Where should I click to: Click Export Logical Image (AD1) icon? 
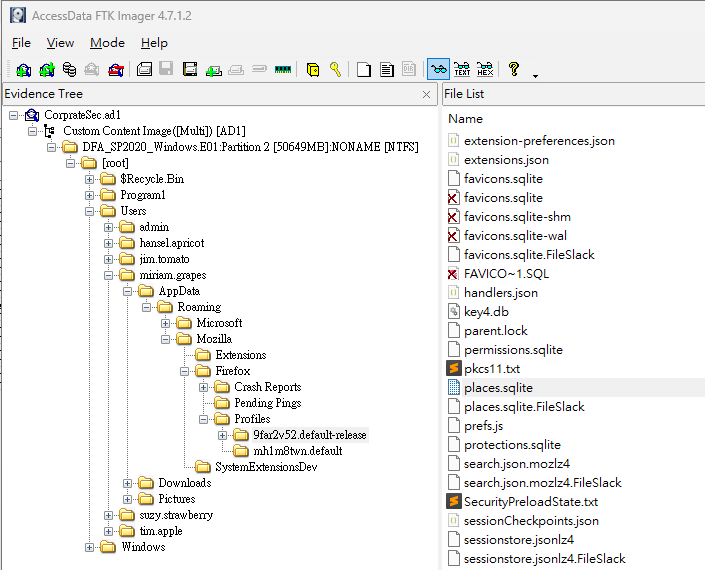[190, 69]
